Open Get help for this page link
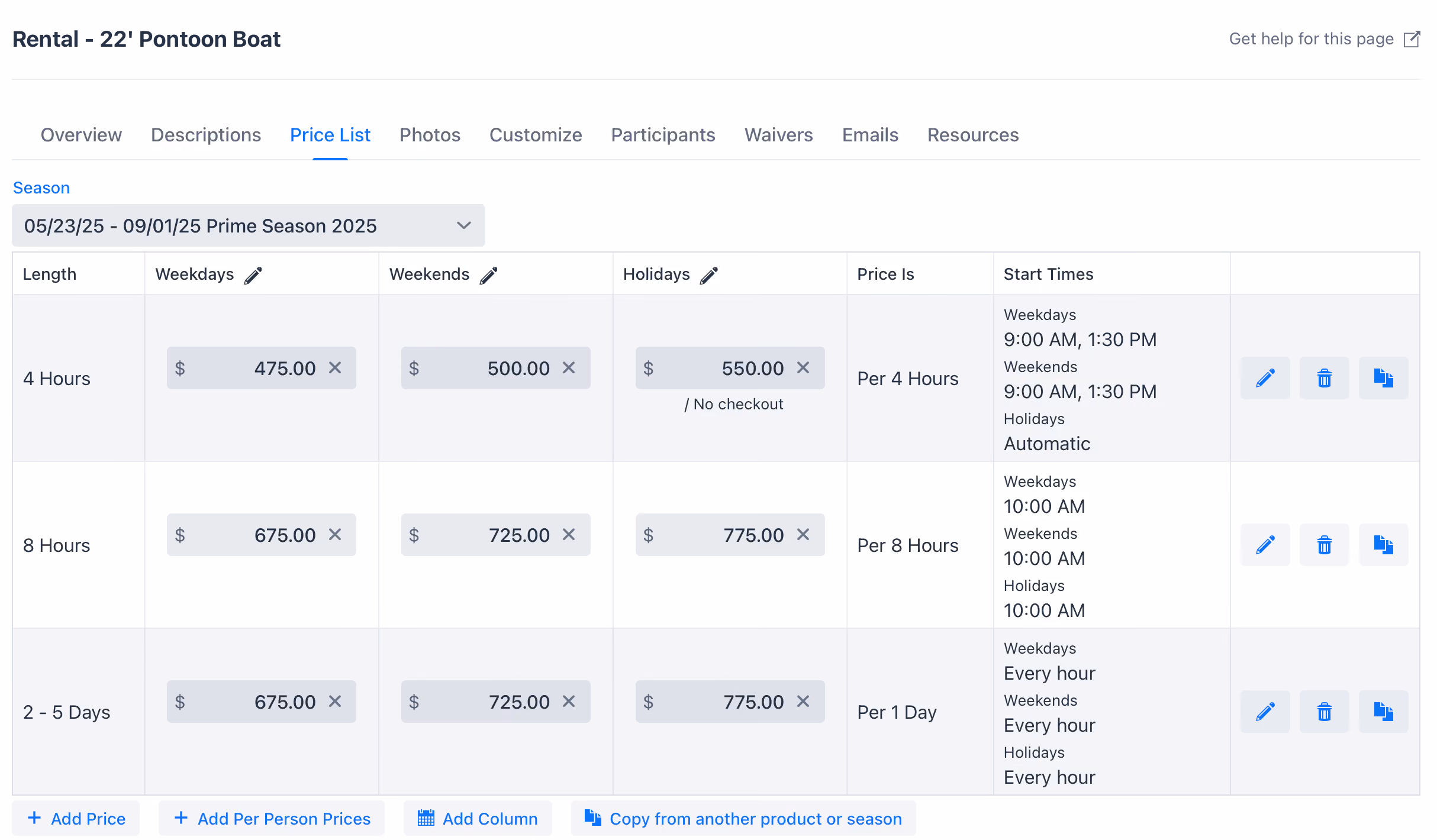 1325,39
